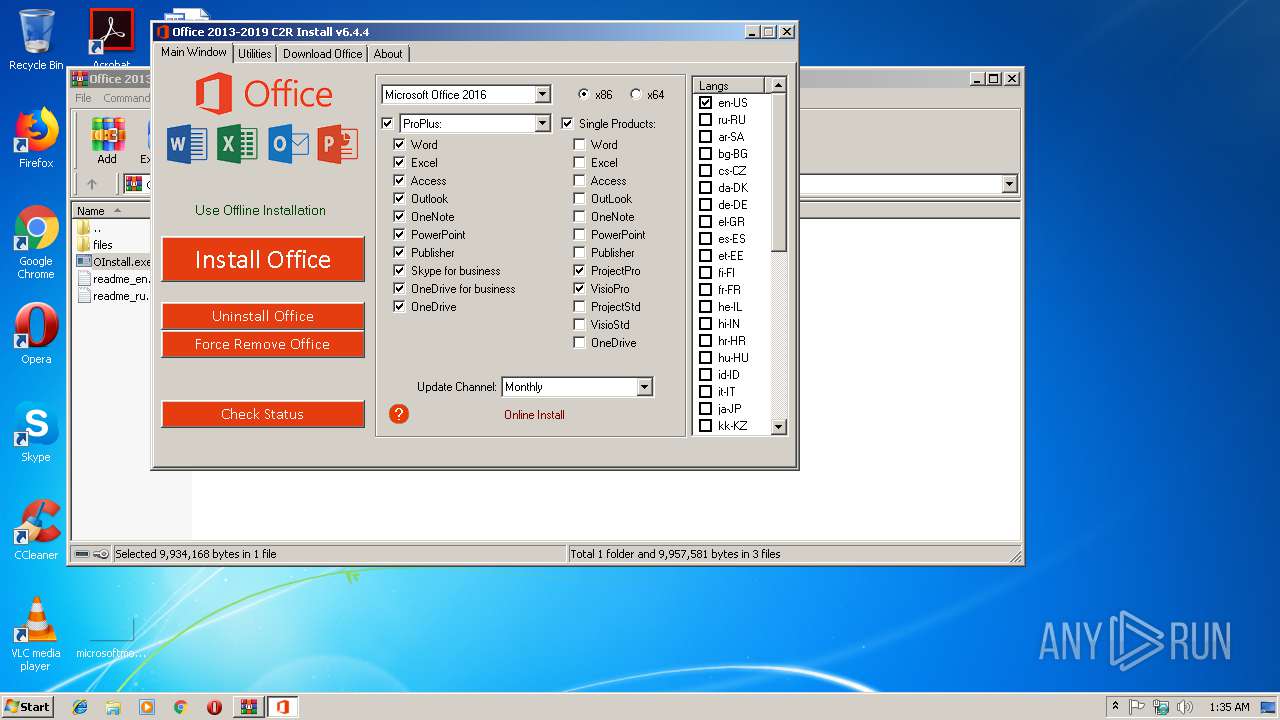This screenshot has height=720, width=1280.
Task: Uncheck ProjectPro single product
Action: (x=580, y=271)
